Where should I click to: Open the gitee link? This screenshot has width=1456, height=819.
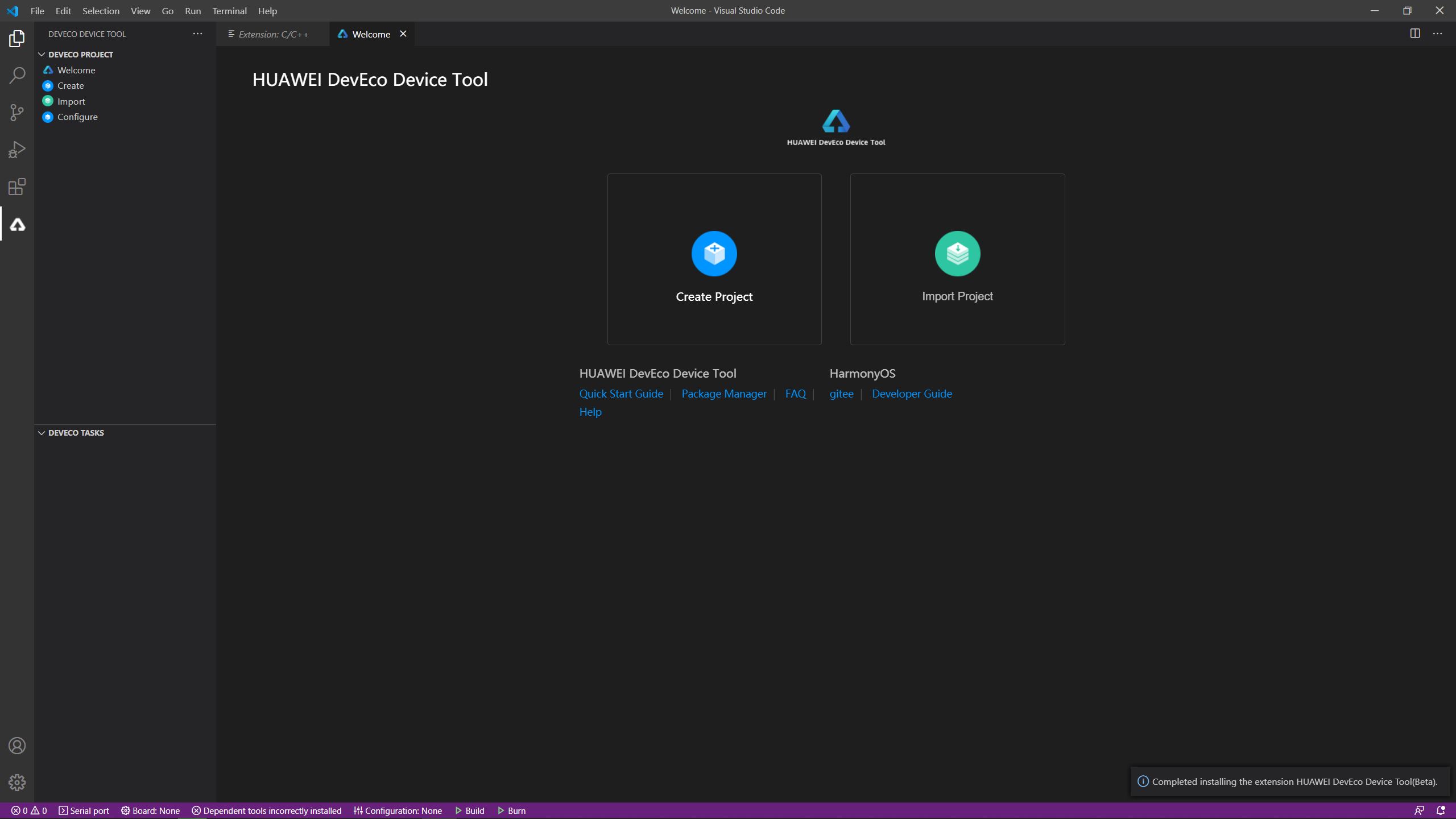[841, 394]
